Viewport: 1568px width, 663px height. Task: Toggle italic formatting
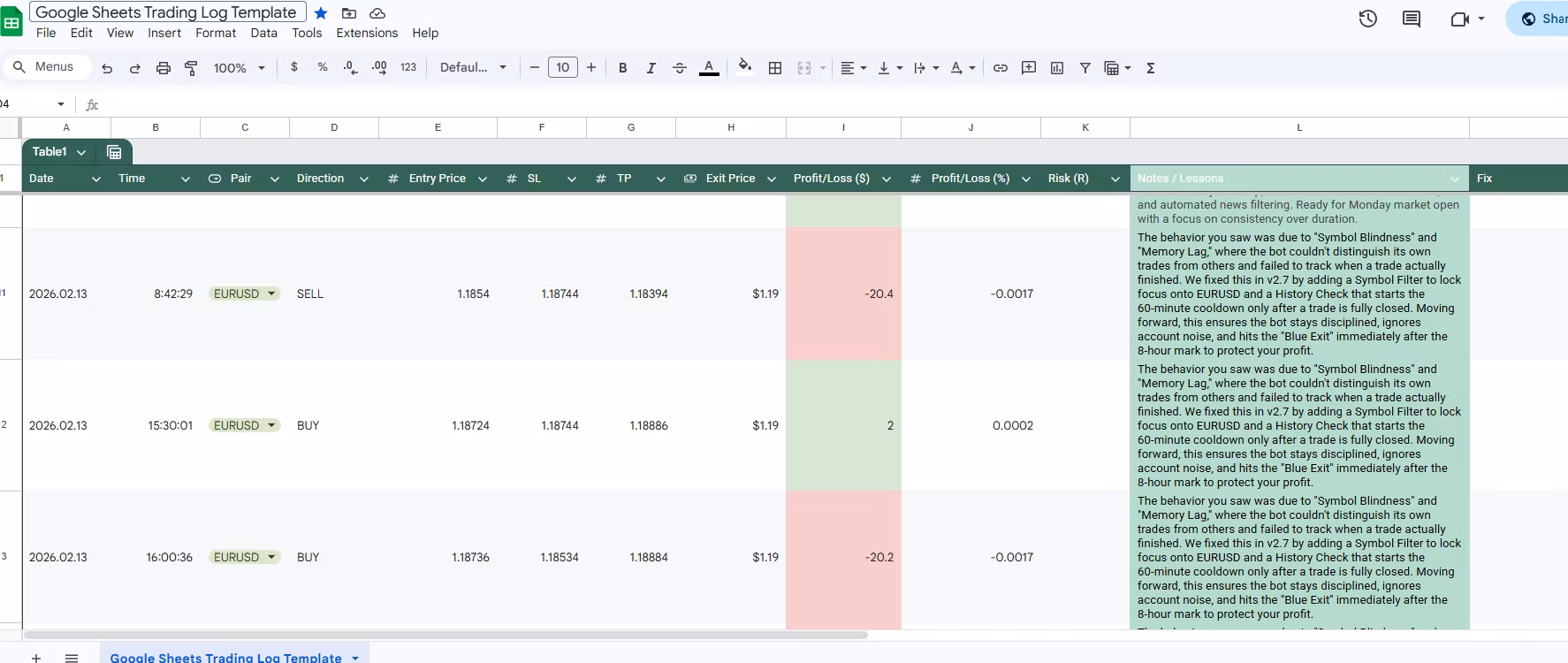[651, 68]
